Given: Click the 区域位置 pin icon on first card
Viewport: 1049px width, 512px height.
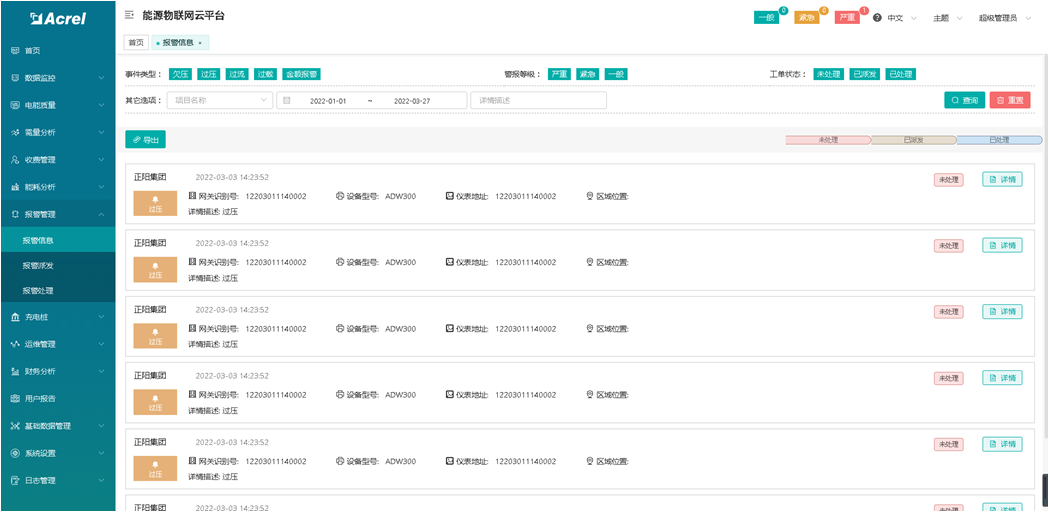Looking at the screenshot, I should point(590,196).
